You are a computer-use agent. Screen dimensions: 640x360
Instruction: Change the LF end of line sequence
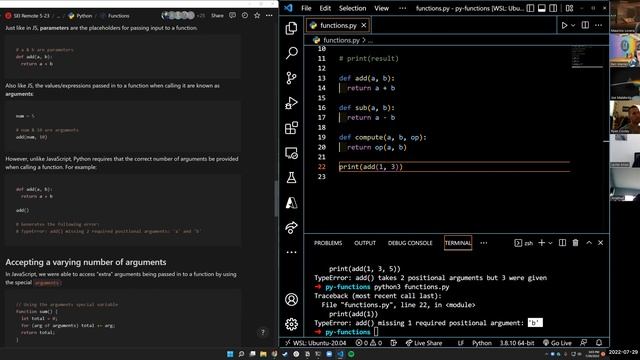(x=460, y=343)
